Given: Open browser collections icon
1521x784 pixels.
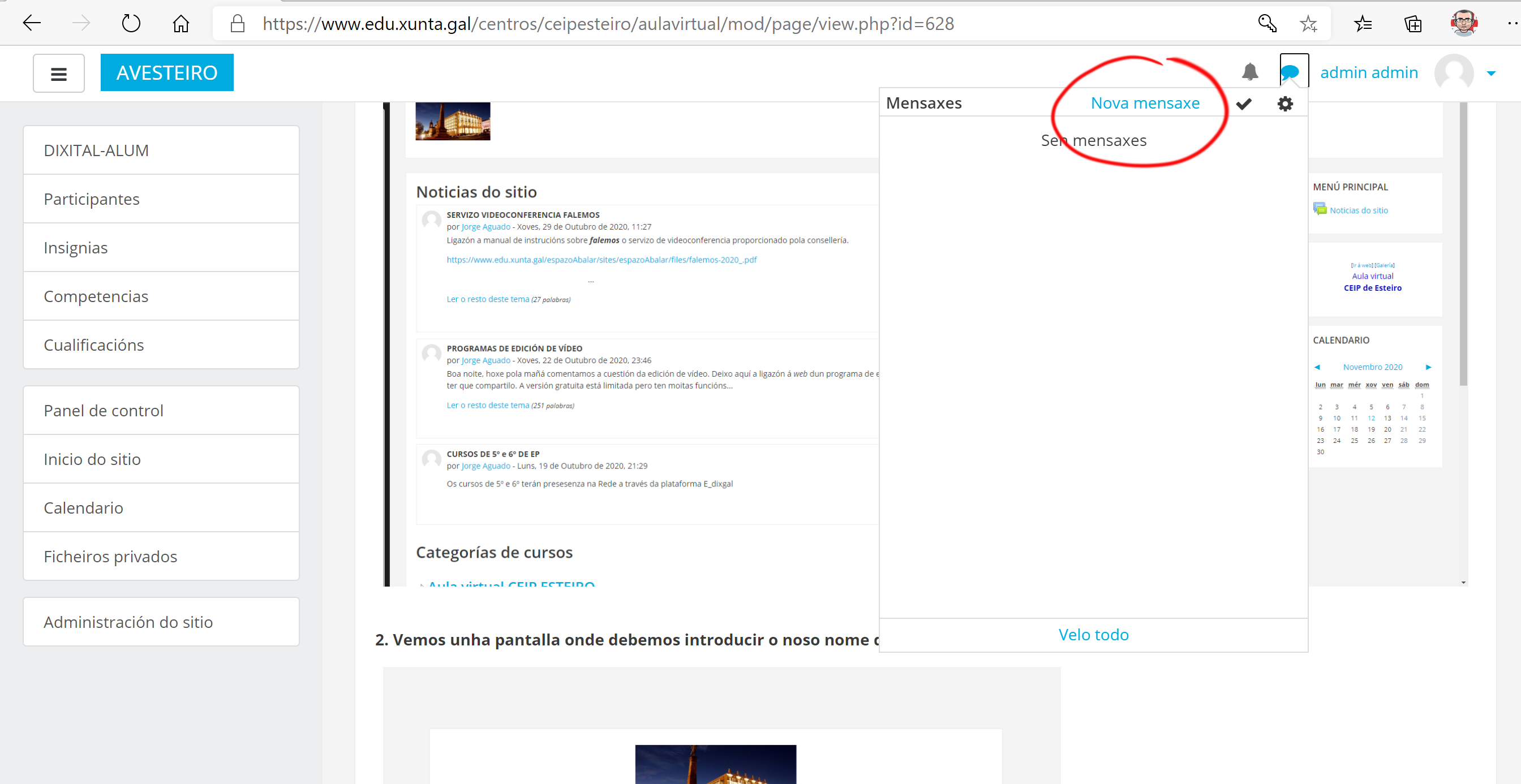Looking at the screenshot, I should point(1412,24).
